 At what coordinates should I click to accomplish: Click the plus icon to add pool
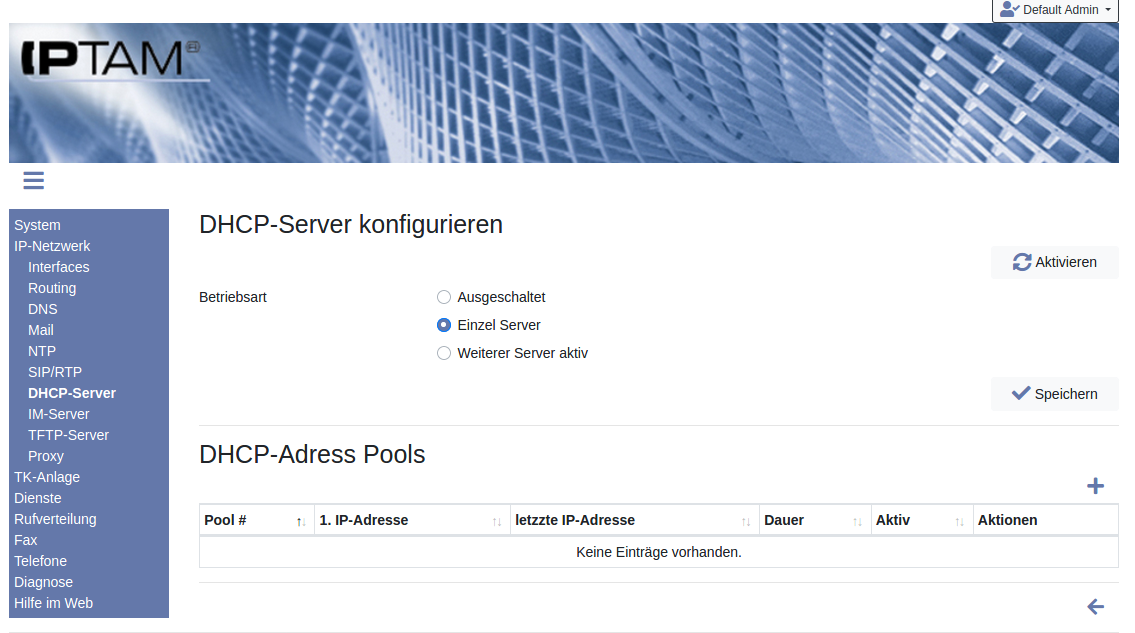point(1095,486)
